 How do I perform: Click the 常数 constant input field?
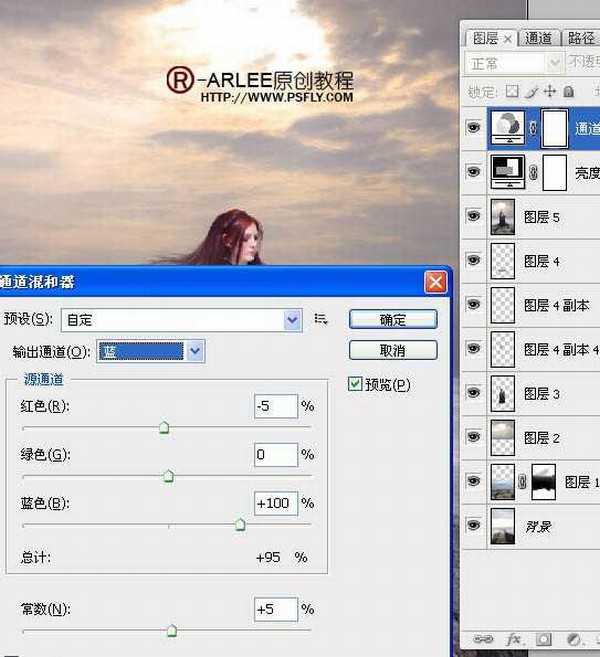[276, 609]
